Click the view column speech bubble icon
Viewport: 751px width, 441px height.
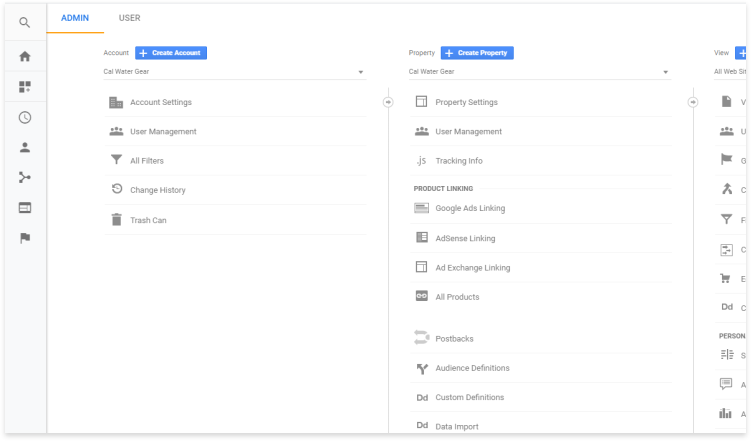(x=726, y=384)
